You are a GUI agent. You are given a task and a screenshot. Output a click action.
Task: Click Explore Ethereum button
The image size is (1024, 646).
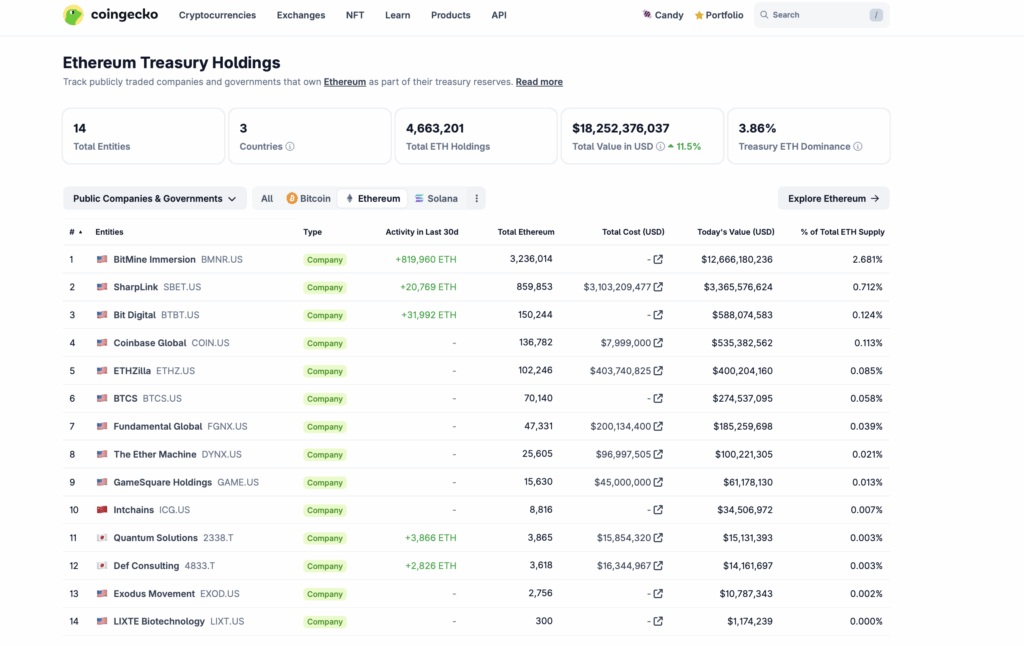[833, 199]
